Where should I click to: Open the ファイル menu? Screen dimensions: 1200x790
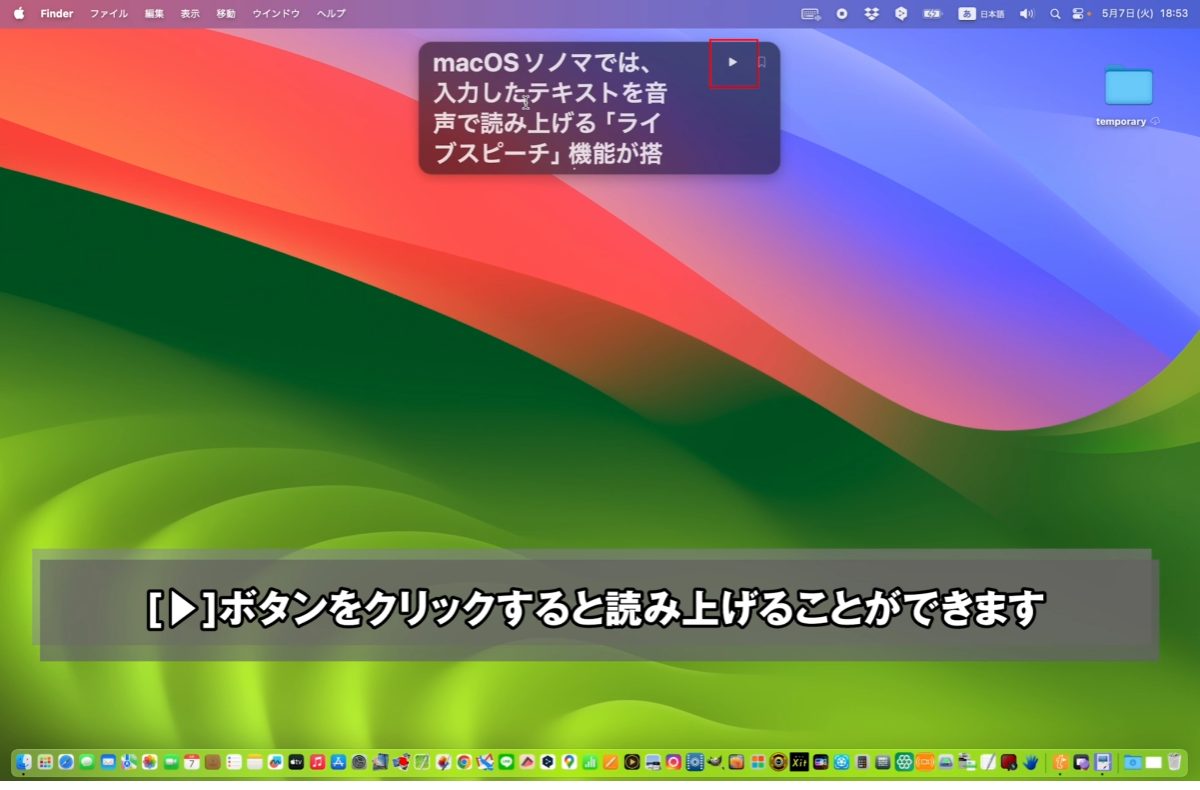[109, 14]
